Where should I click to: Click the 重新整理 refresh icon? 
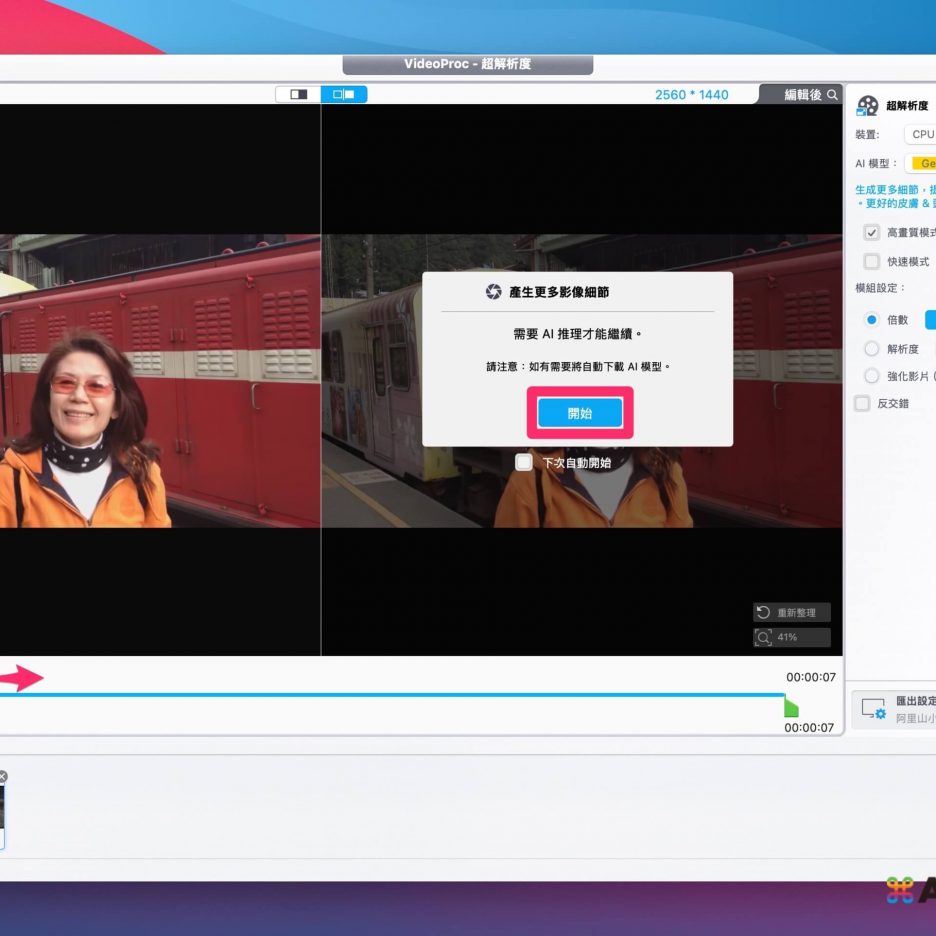tap(762, 612)
